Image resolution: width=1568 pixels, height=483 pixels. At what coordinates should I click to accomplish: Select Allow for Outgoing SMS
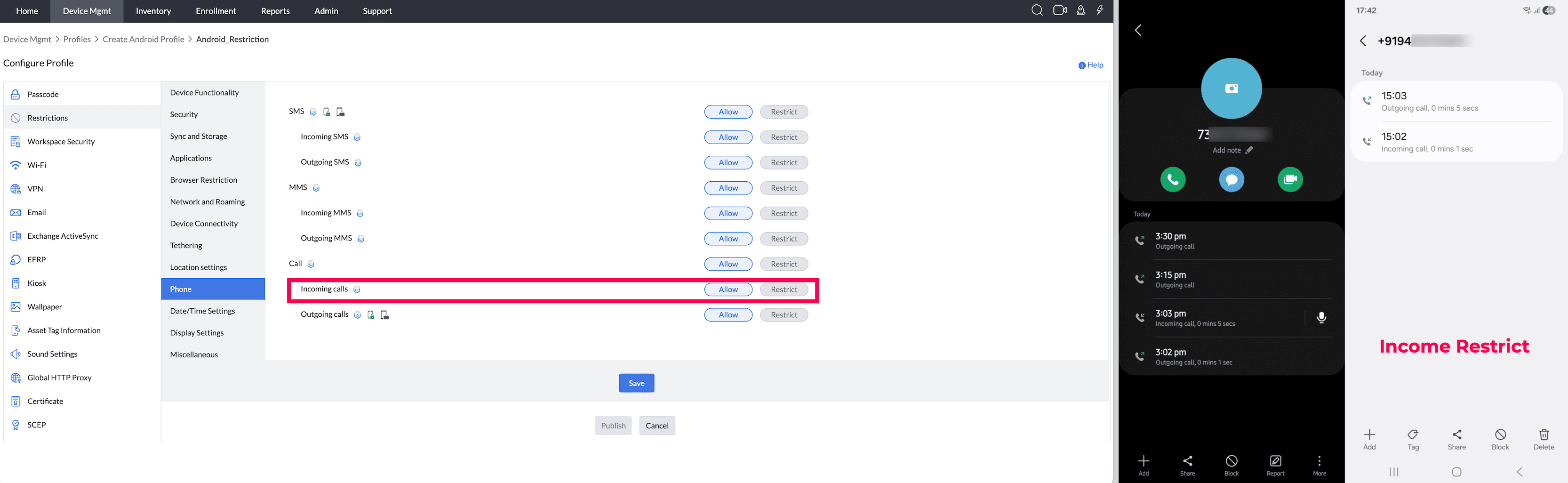728,162
